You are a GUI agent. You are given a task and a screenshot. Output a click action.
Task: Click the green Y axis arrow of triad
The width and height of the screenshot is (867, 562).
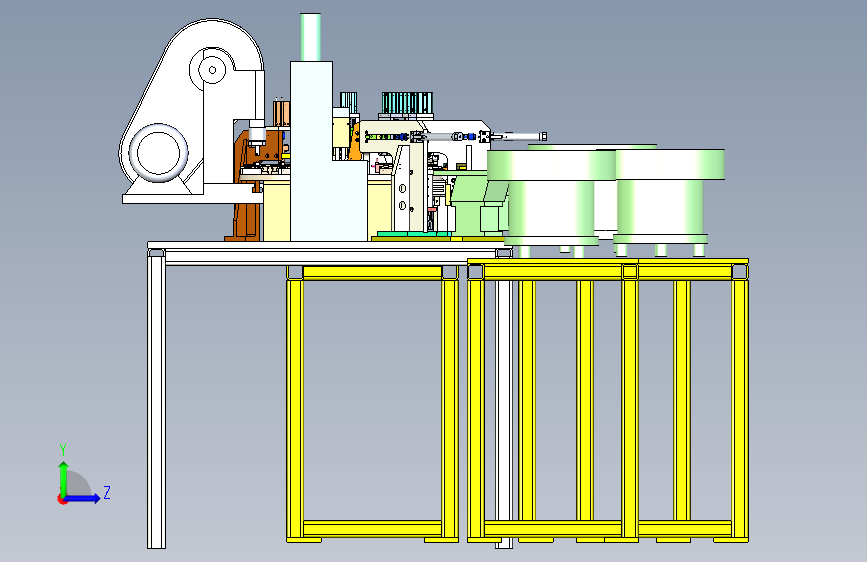[64, 479]
